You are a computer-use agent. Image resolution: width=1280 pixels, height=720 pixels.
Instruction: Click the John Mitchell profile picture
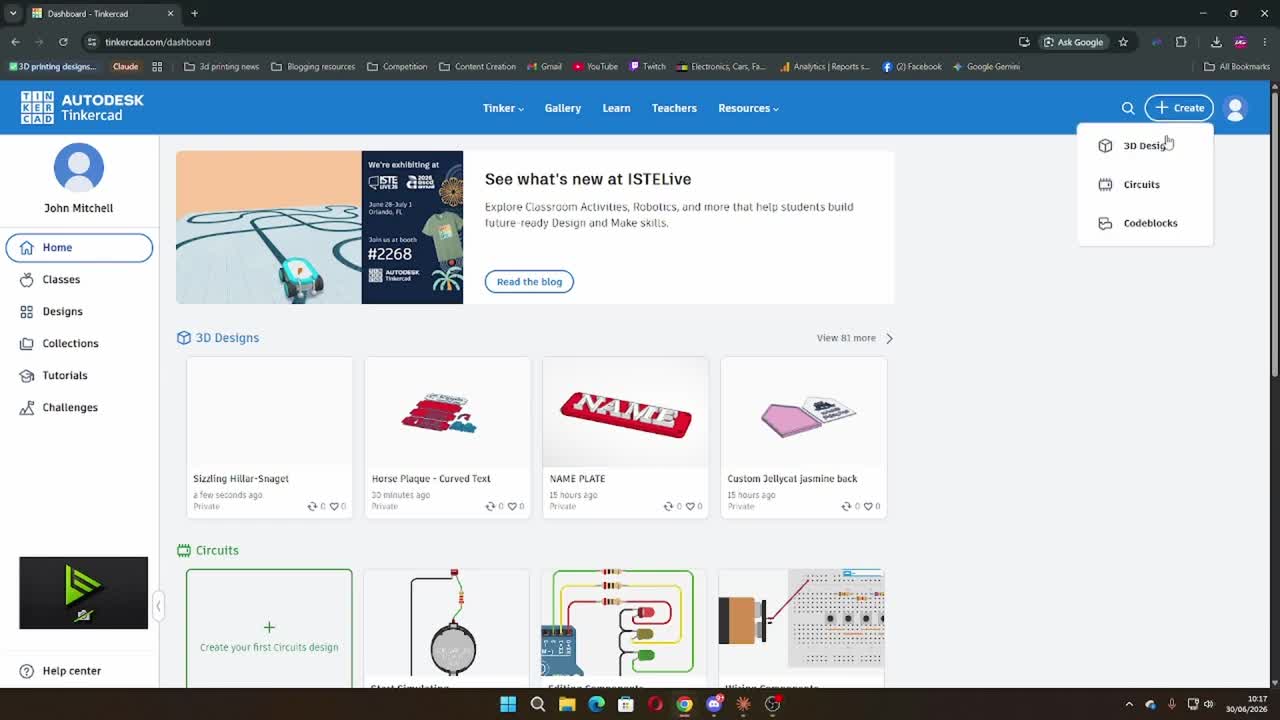(x=79, y=167)
